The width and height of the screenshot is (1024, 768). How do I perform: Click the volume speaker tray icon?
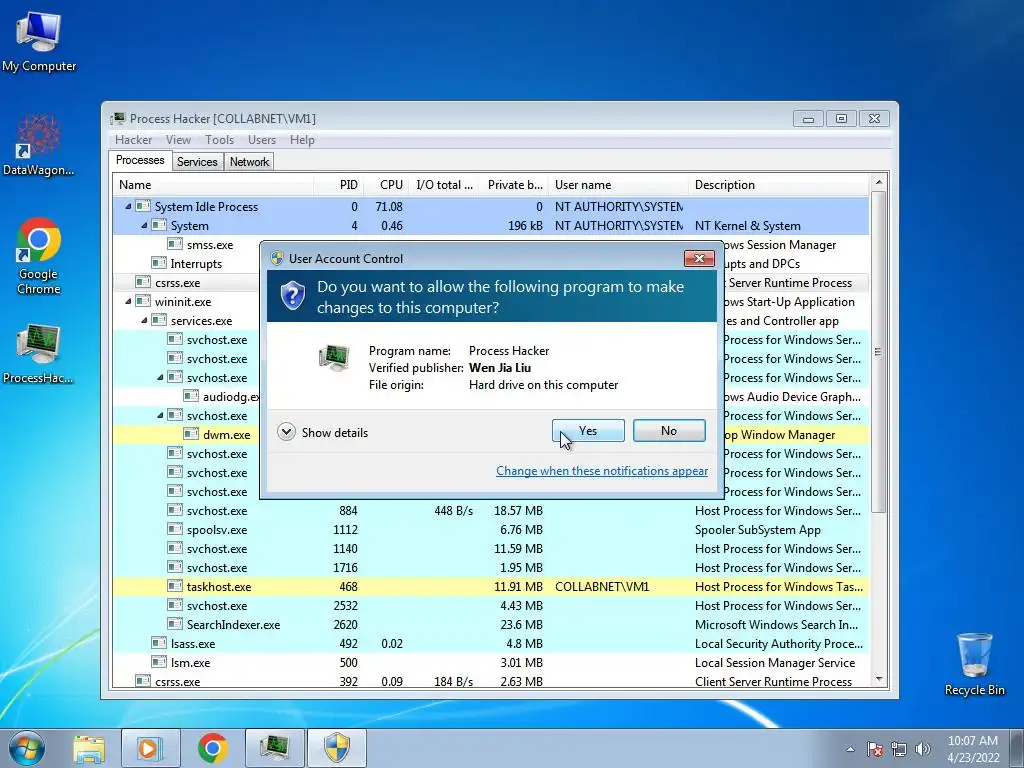923,749
